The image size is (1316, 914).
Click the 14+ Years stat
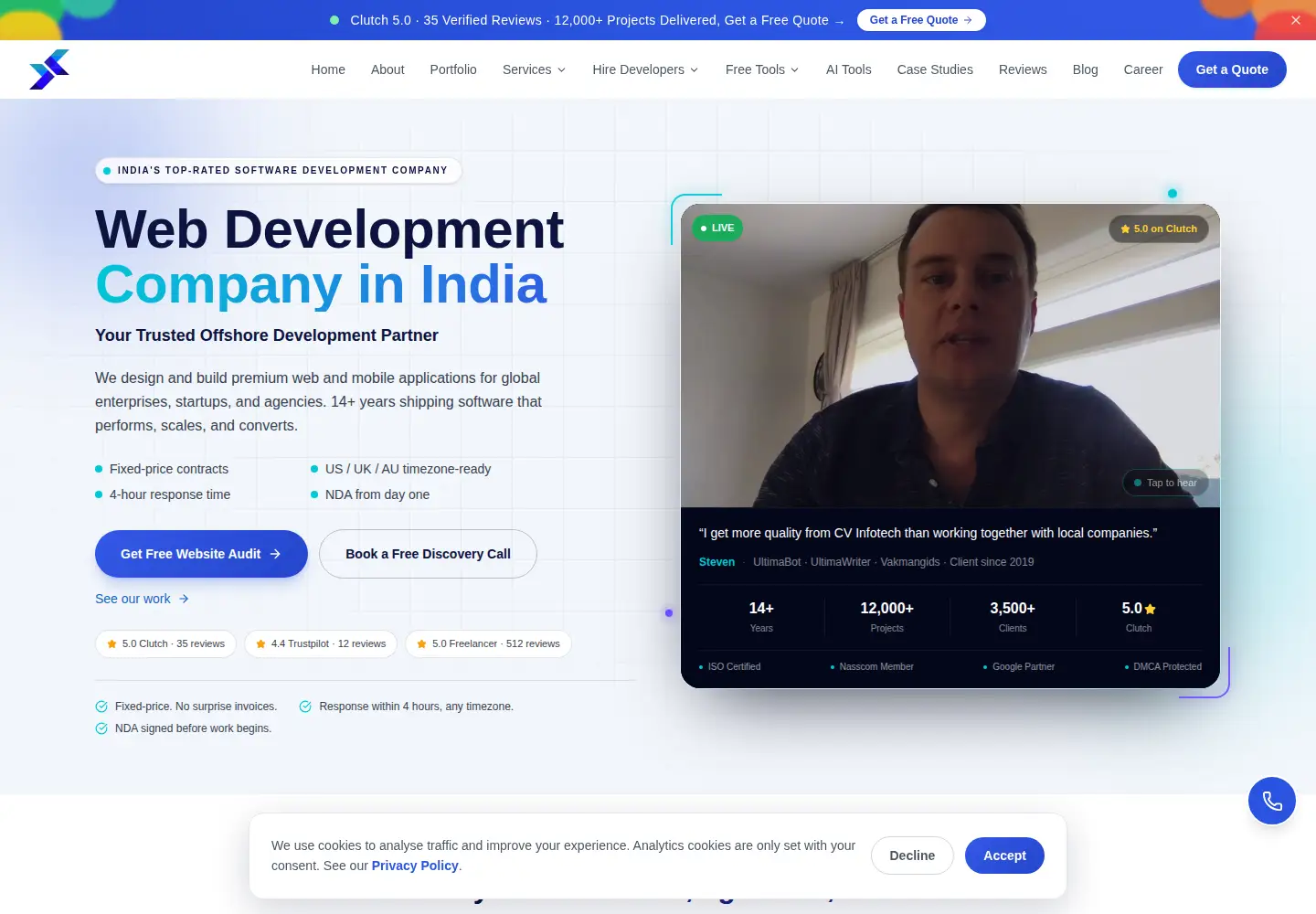pyautogui.click(x=761, y=617)
